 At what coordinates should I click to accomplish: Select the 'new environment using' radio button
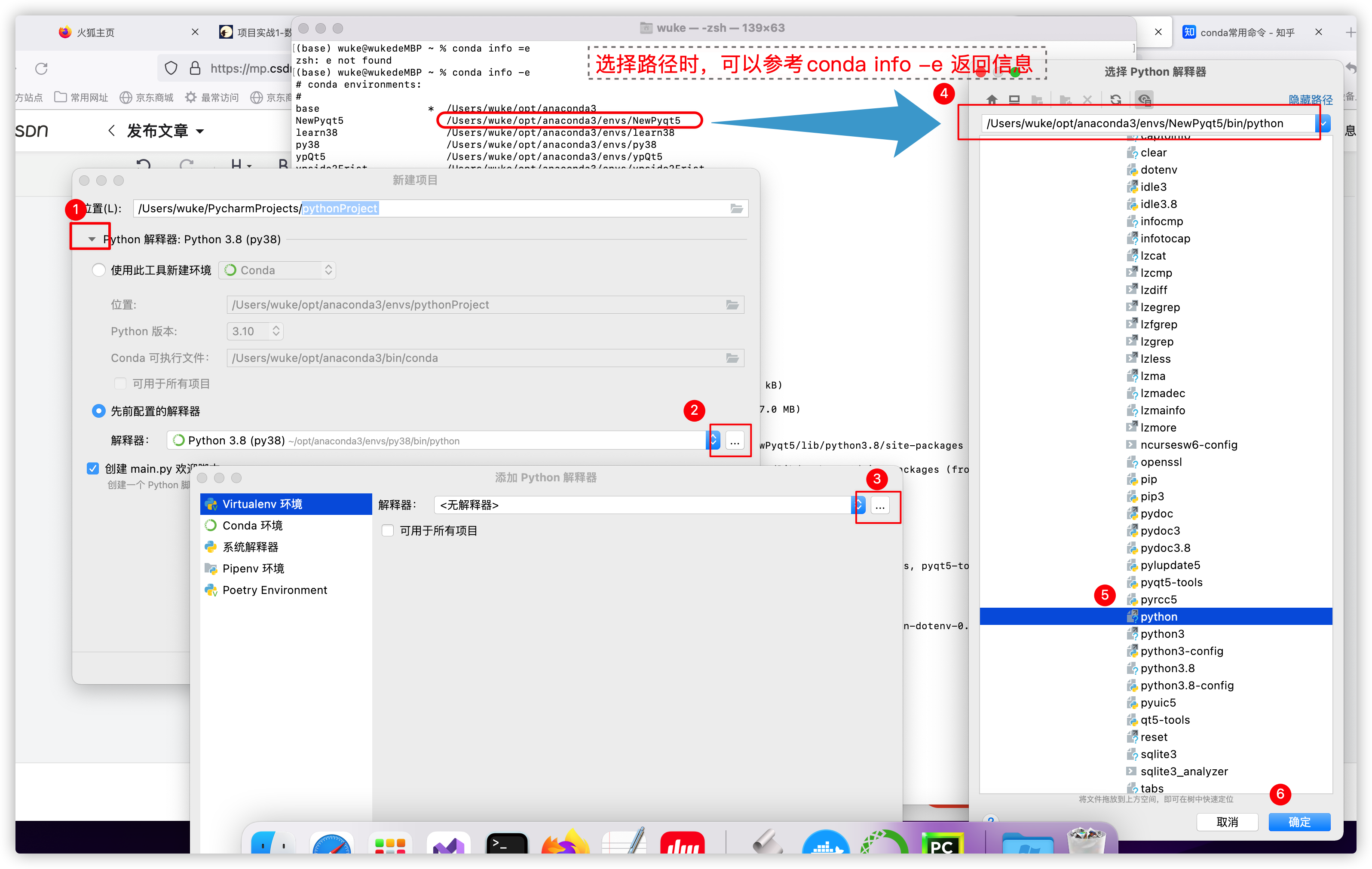pos(98,270)
